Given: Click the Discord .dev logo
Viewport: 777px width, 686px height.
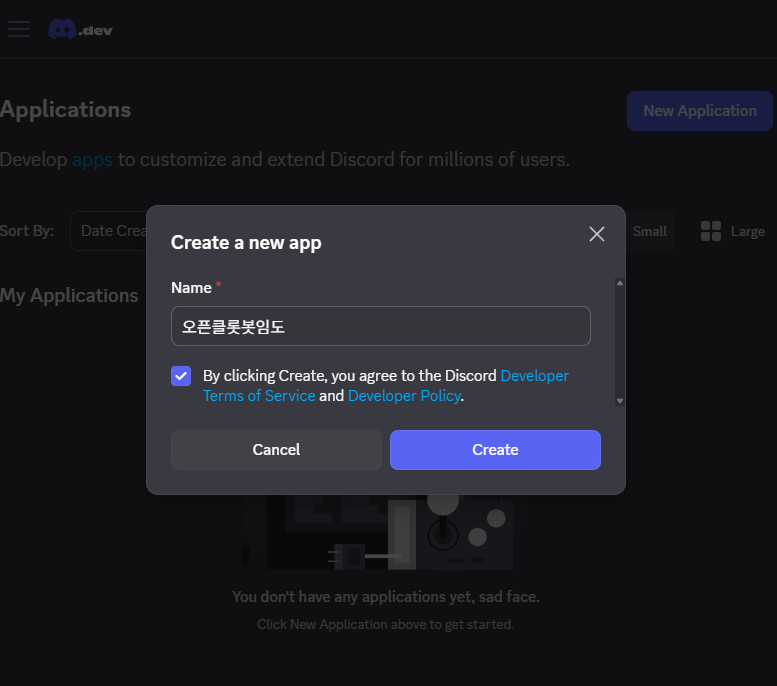Looking at the screenshot, I should point(80,29).
